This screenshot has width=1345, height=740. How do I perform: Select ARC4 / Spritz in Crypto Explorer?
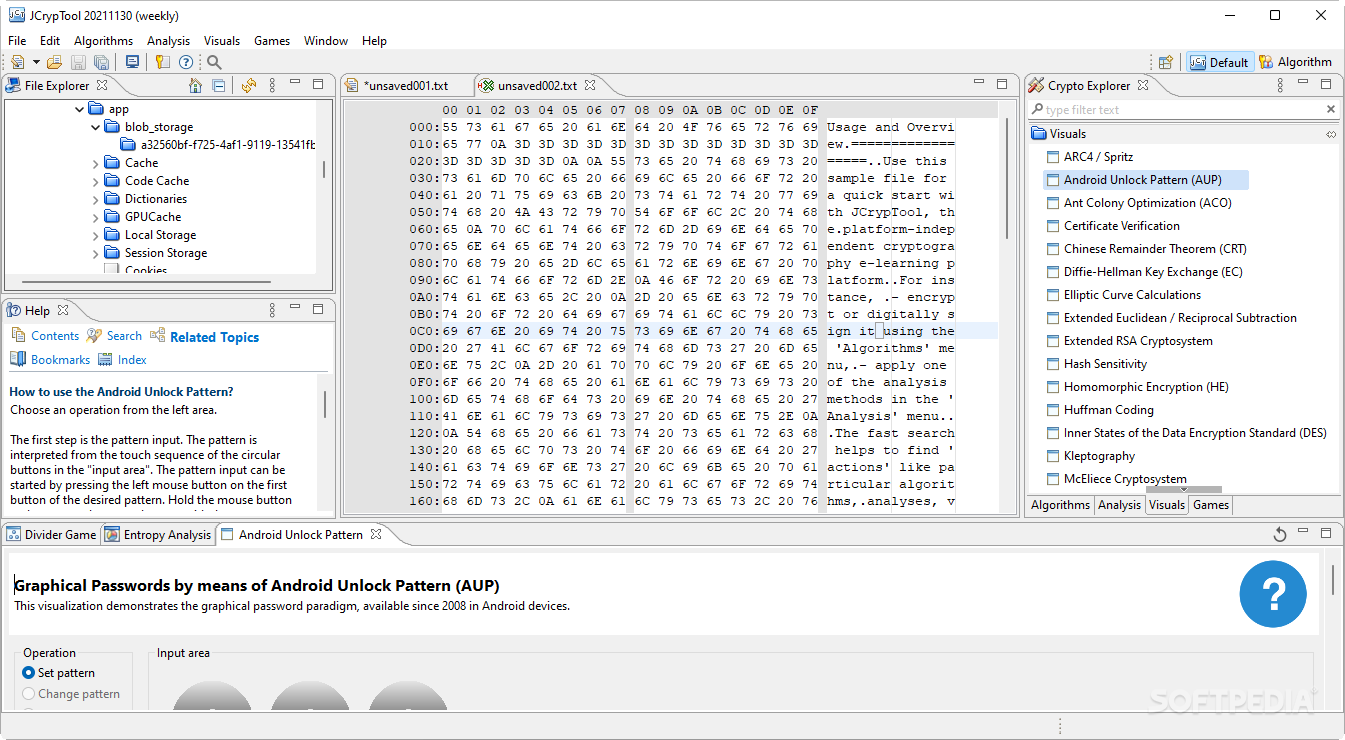[x=1098, y=157]
